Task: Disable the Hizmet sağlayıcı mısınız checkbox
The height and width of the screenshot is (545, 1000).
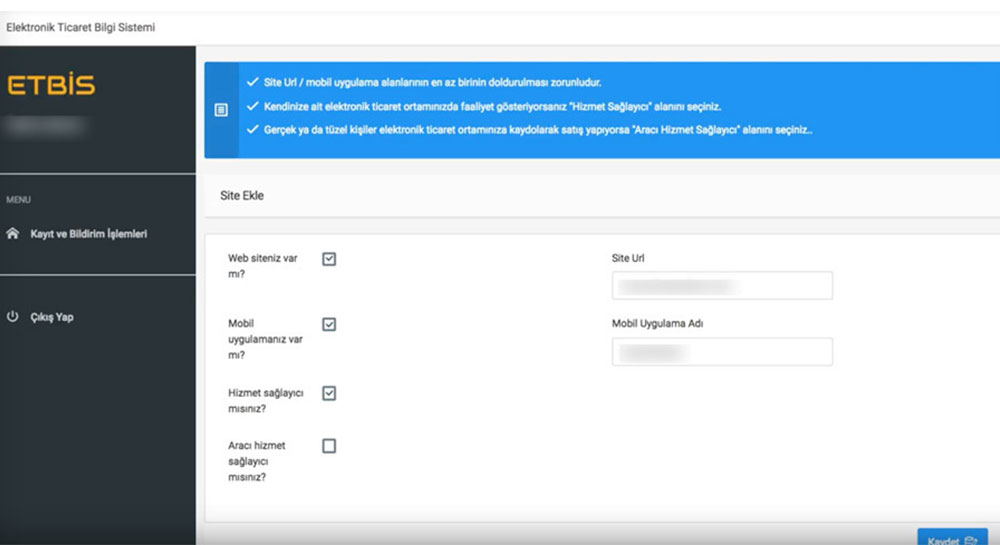Action: click(329, 393)
